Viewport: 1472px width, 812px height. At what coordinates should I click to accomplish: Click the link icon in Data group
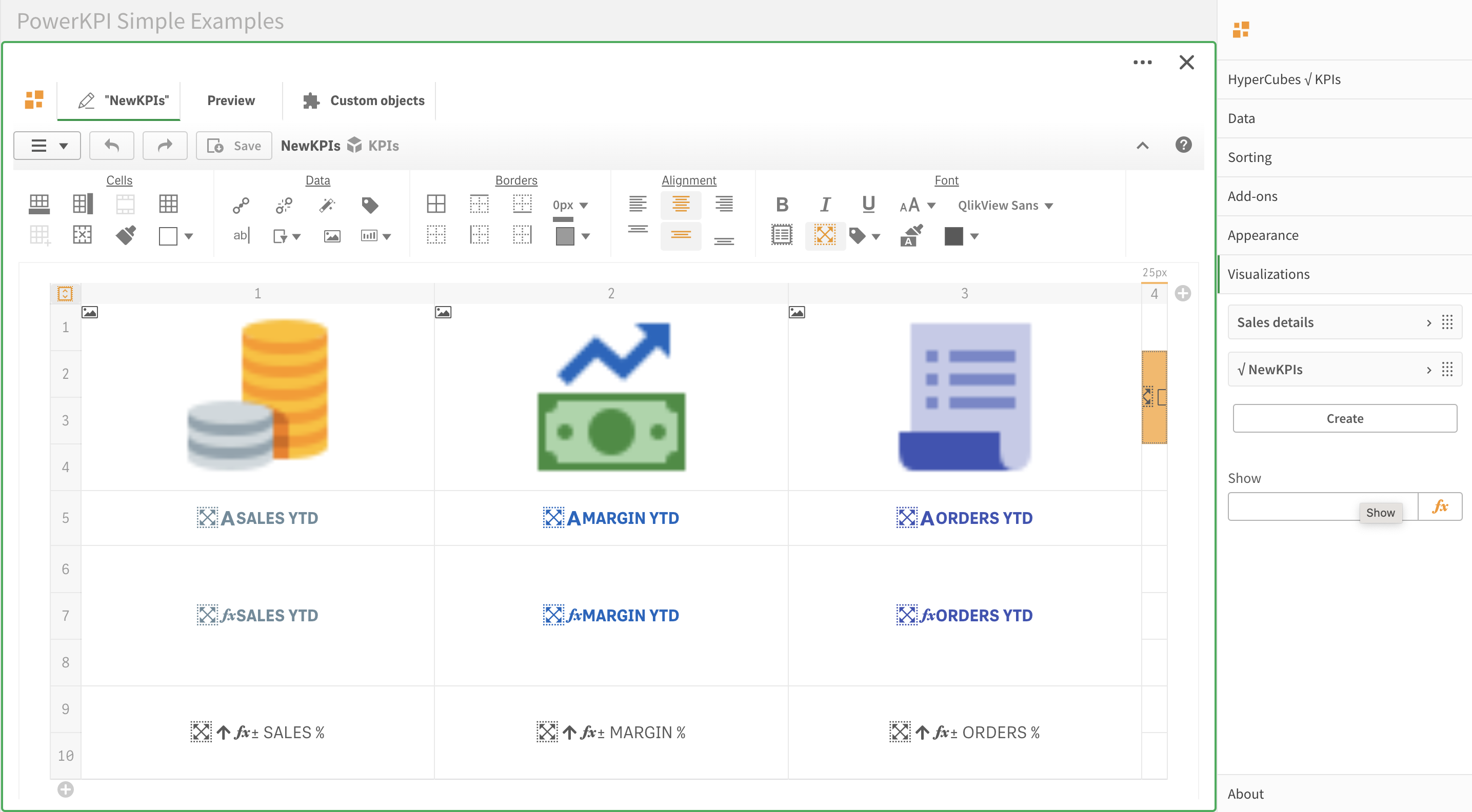point(241,205)
